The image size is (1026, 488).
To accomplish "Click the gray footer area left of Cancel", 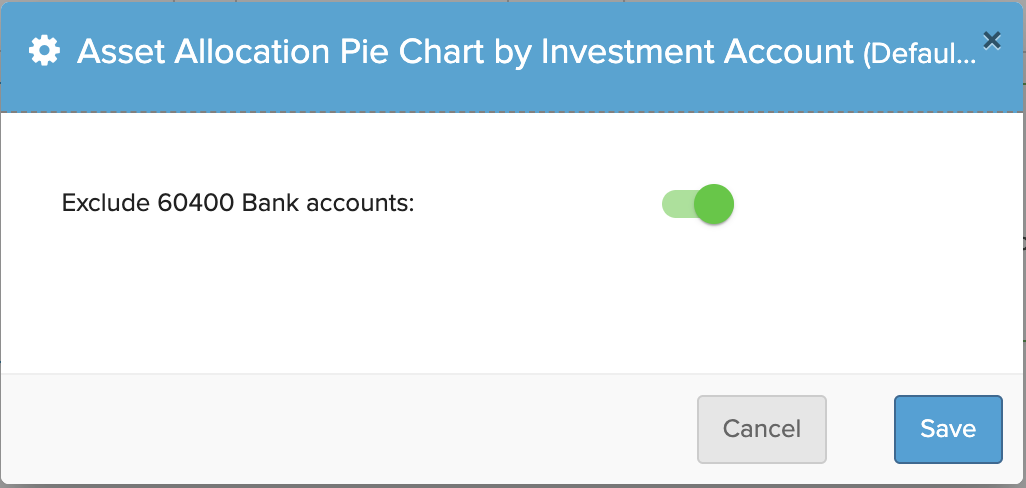I will [347, 429].
